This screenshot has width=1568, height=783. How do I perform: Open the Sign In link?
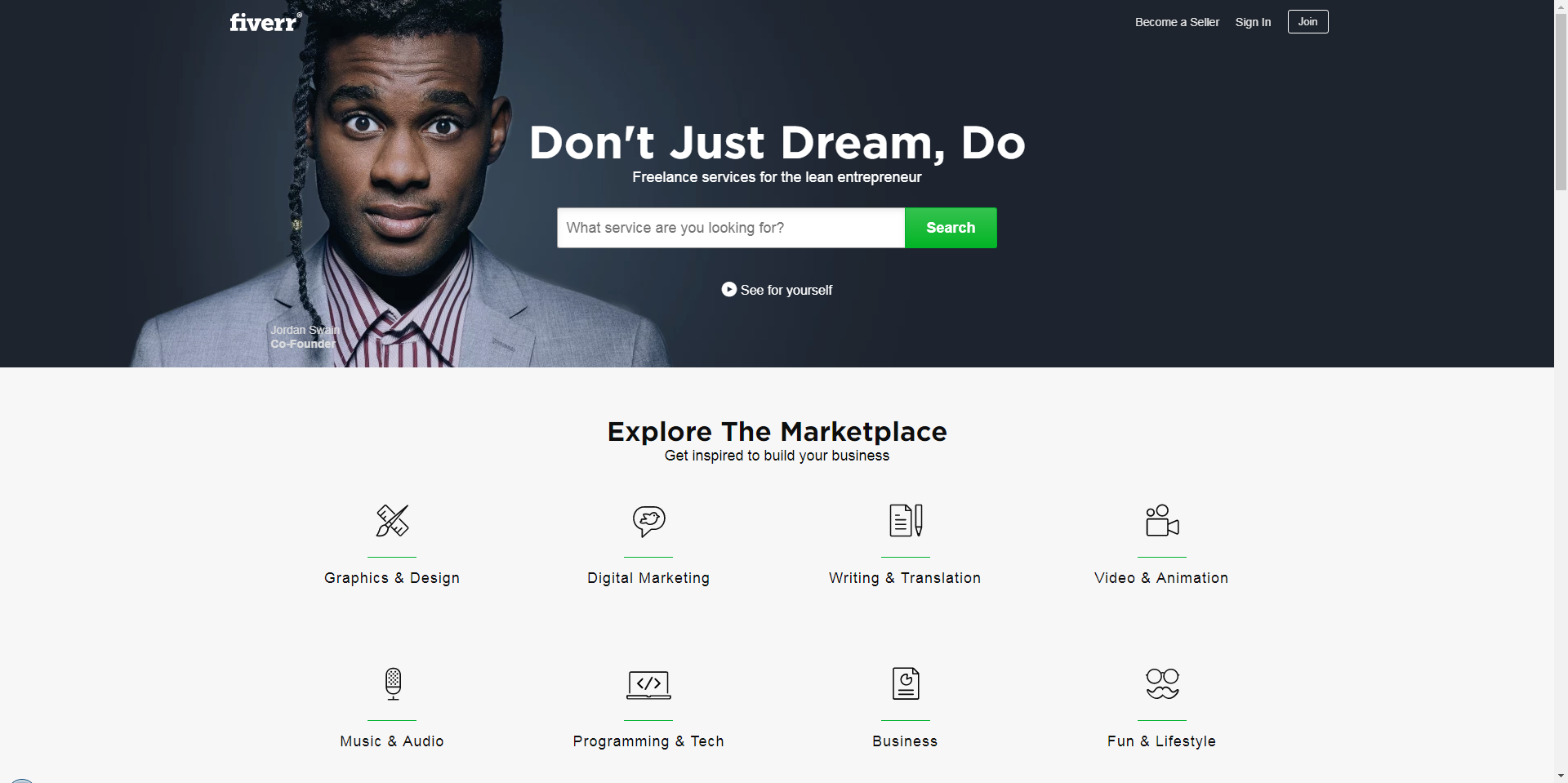1253,22
